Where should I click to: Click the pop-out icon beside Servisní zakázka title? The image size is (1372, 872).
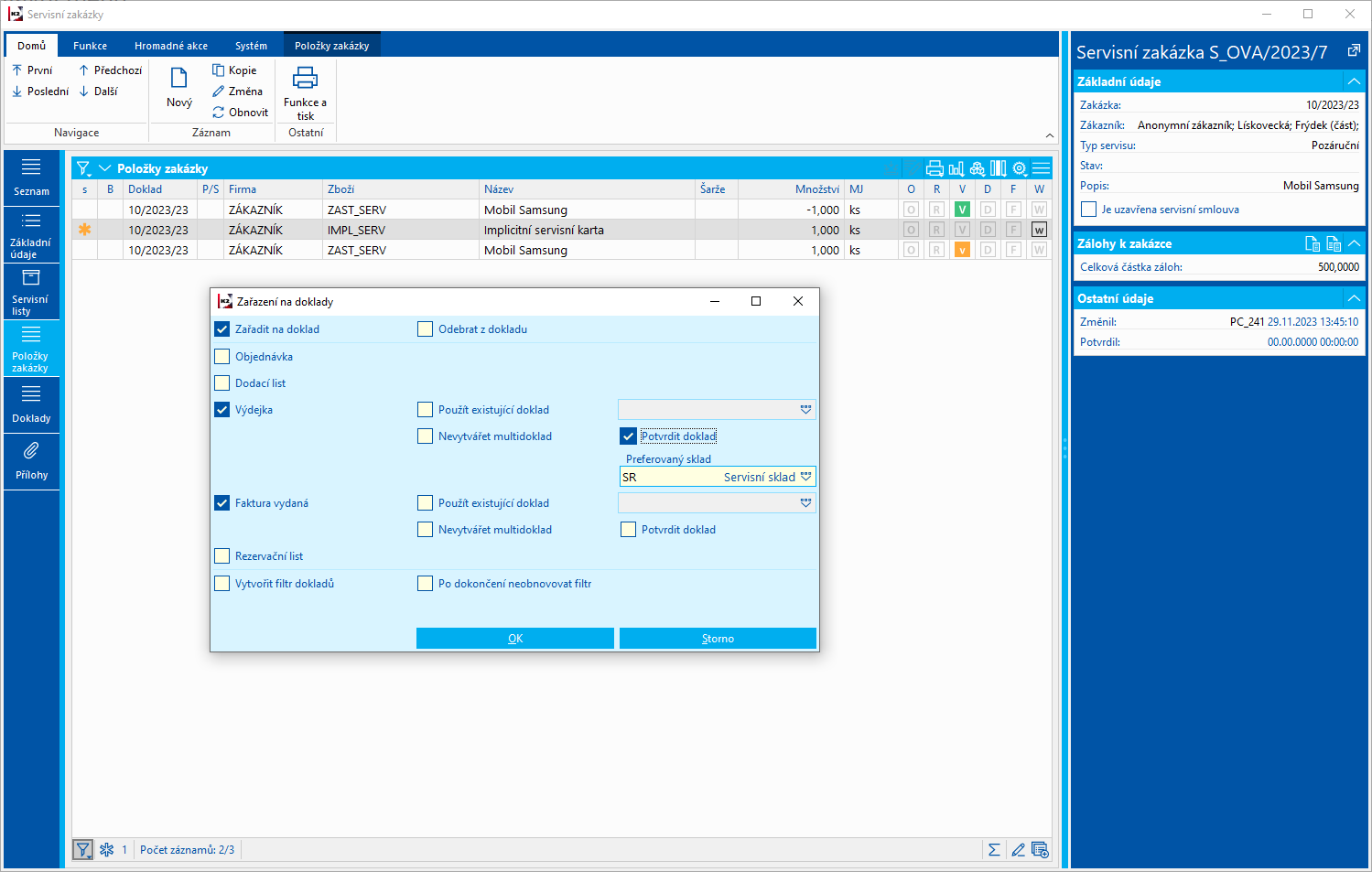coord(1354,51)
